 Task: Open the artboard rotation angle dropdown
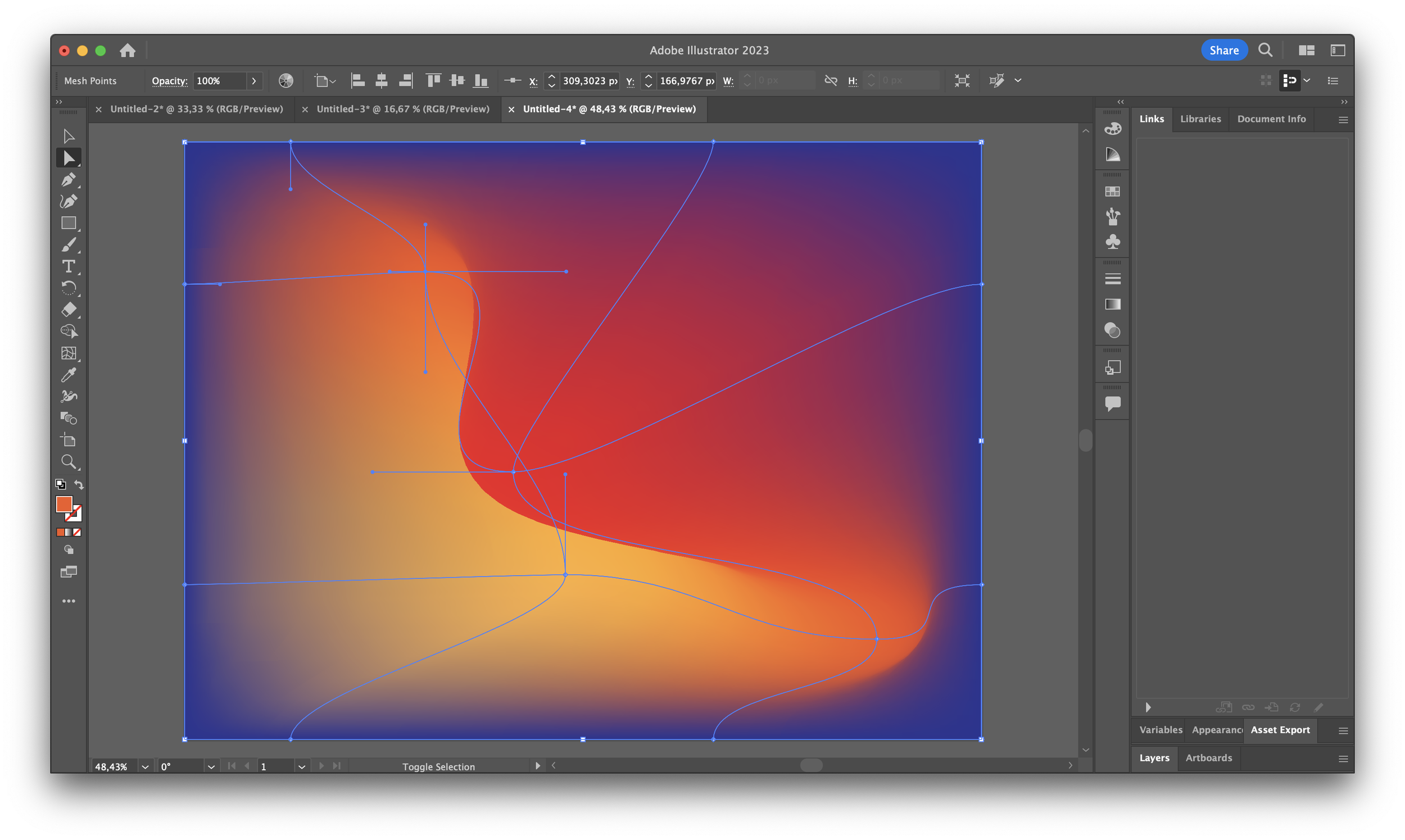coord(211,766)
